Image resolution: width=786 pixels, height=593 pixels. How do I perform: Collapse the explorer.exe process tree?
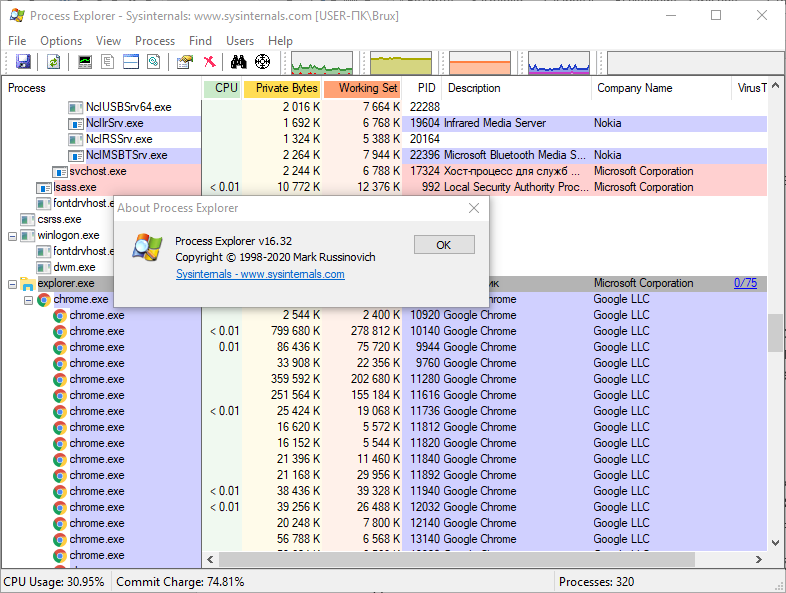point(13,283)
